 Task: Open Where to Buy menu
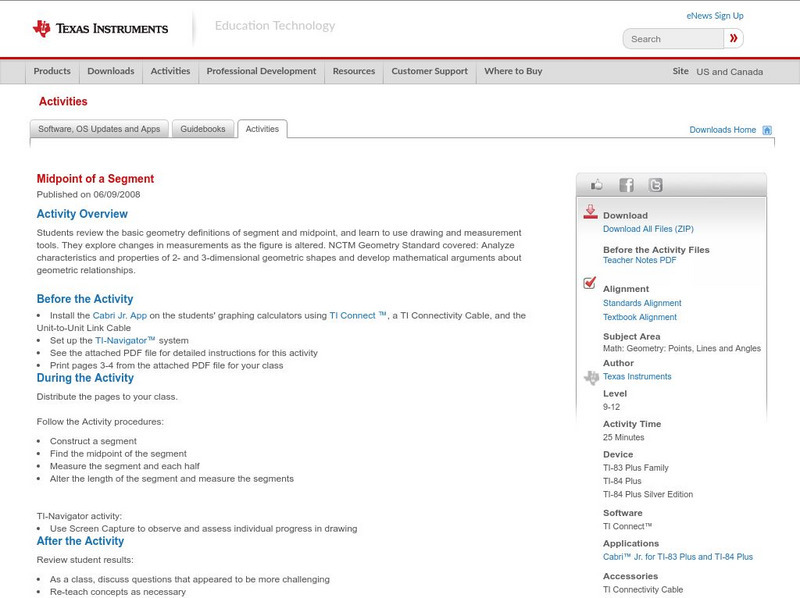513,71
